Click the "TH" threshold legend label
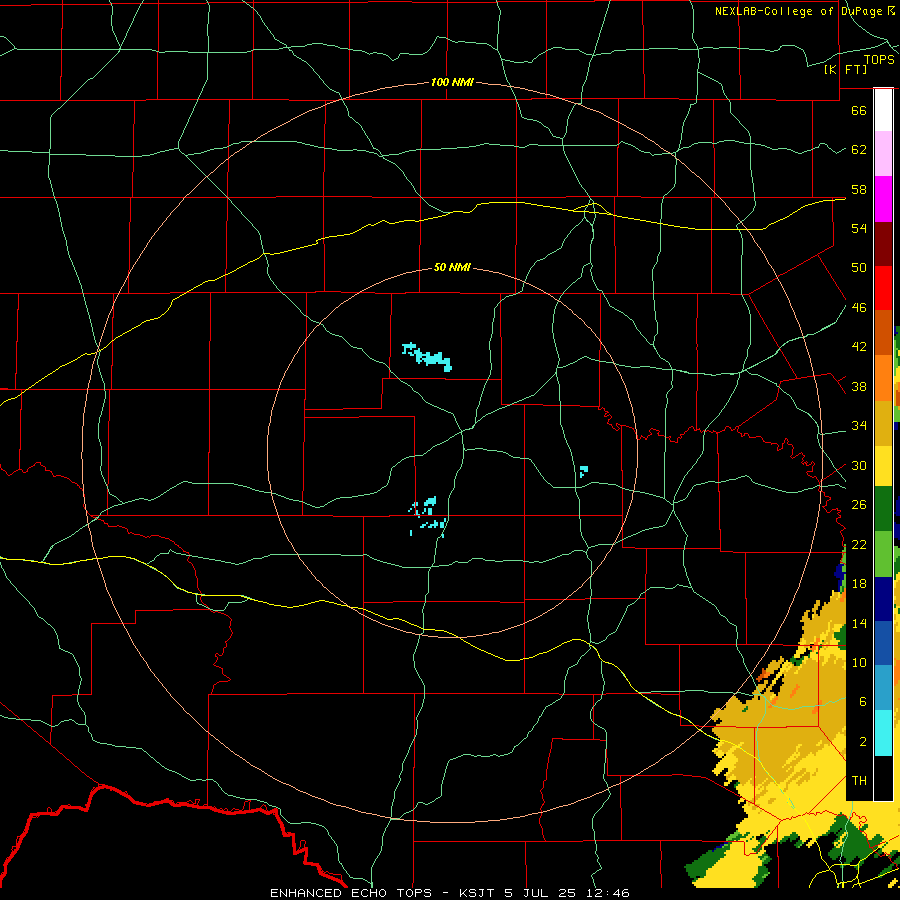900x900 pixels. click(859, 781)
